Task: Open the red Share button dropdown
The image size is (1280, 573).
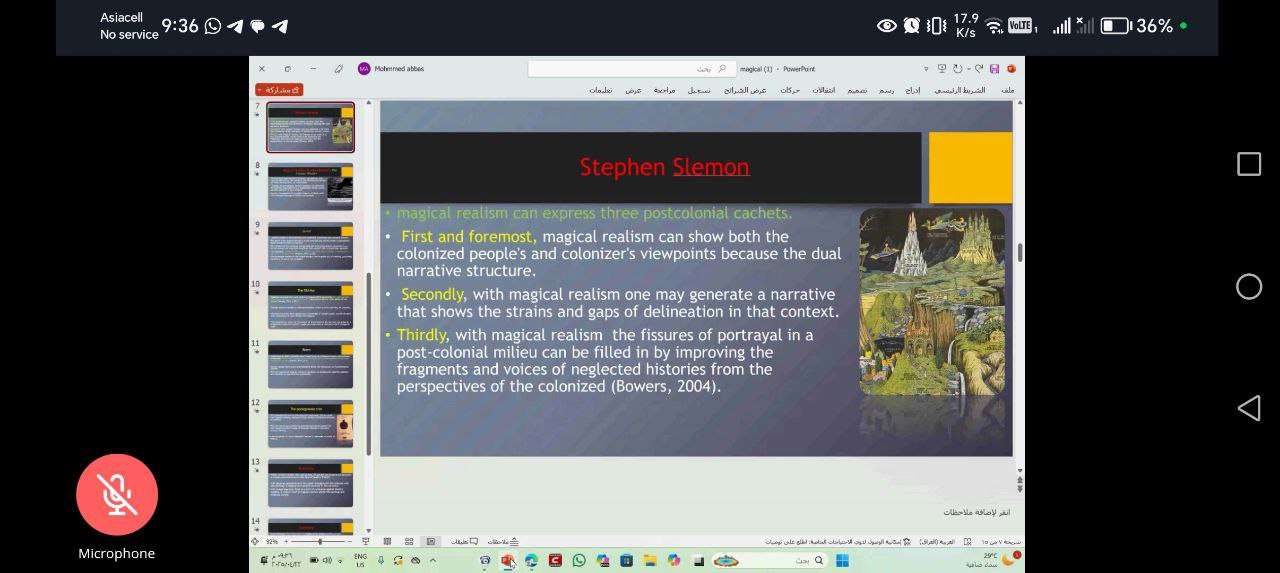Action: click(x=279, y=90)
